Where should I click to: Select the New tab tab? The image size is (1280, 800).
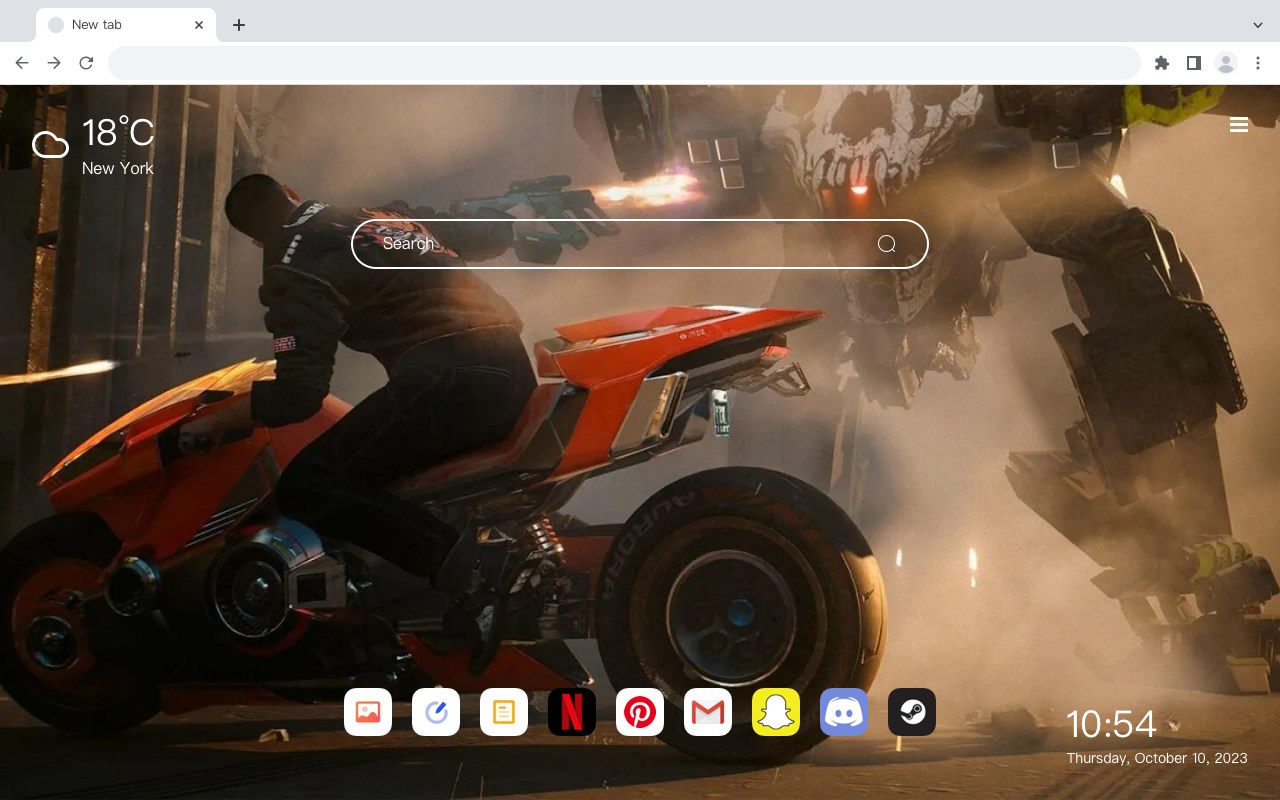(126, 25)
